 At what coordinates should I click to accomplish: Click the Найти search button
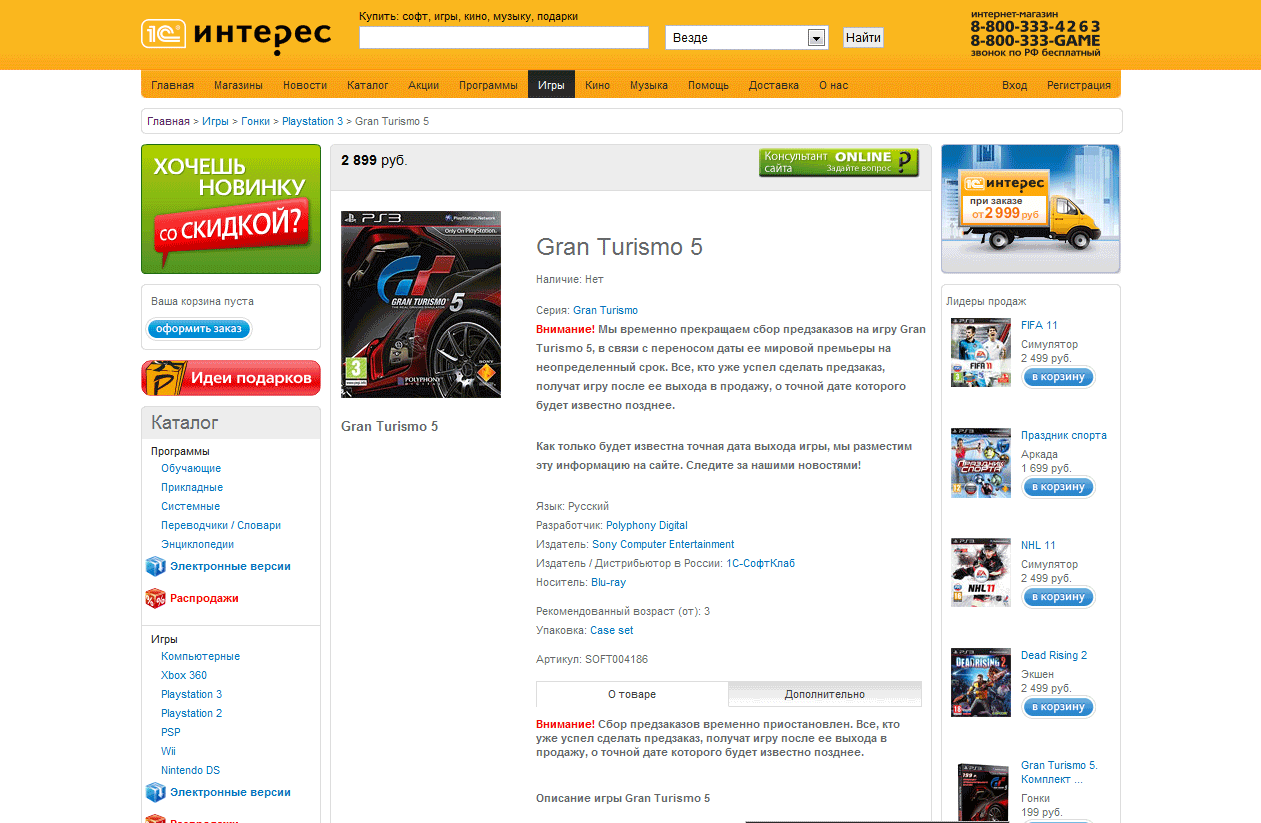pyautogui.click(x=863, y=37)
